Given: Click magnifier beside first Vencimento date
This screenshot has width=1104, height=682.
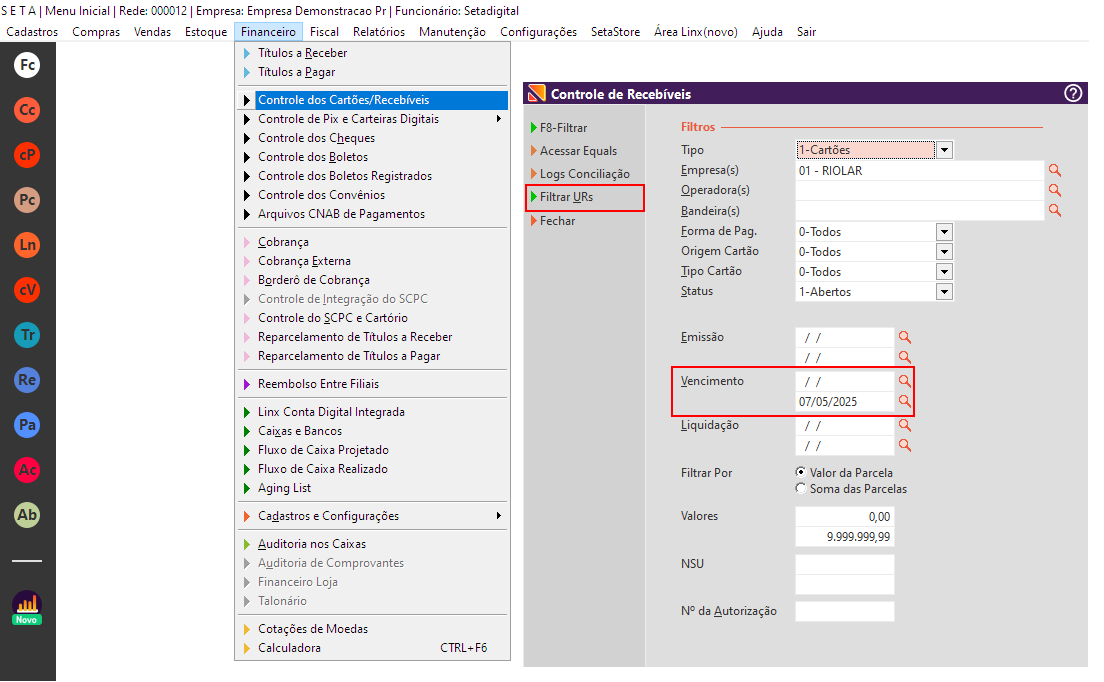Looking at the screenshot, I should tap(904, 381).
